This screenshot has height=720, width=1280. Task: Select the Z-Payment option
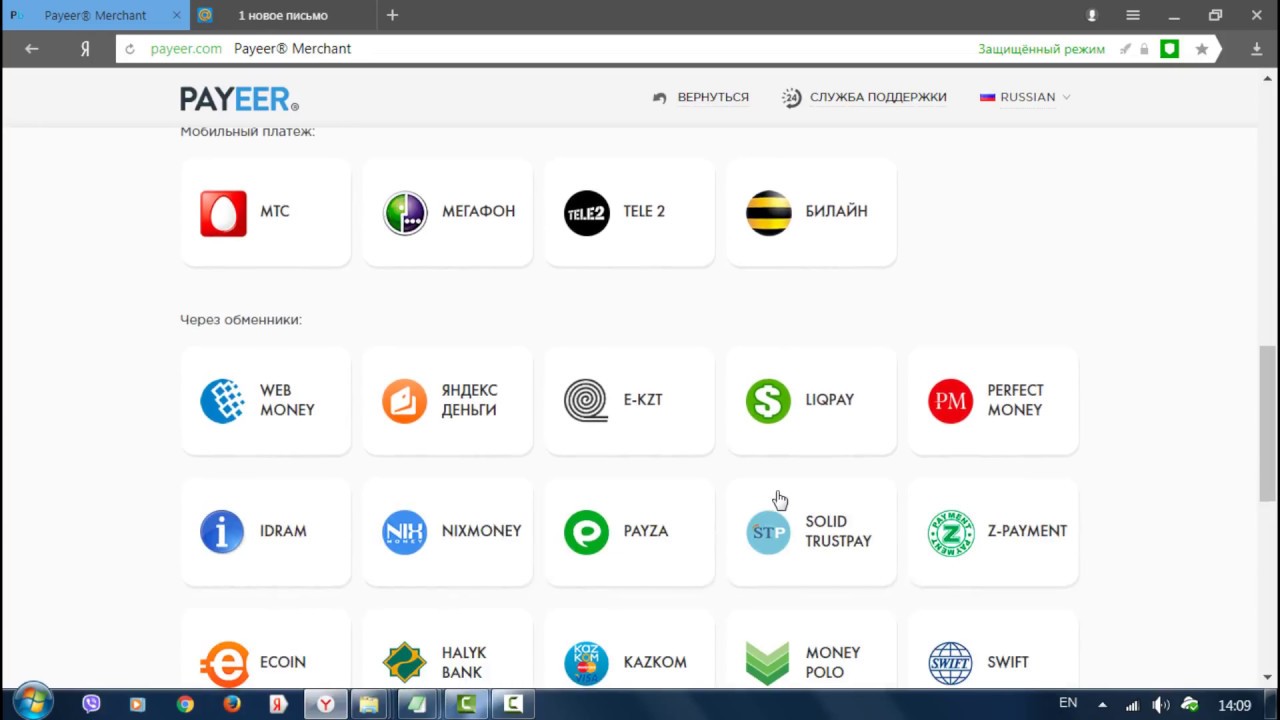coord(993,531)
